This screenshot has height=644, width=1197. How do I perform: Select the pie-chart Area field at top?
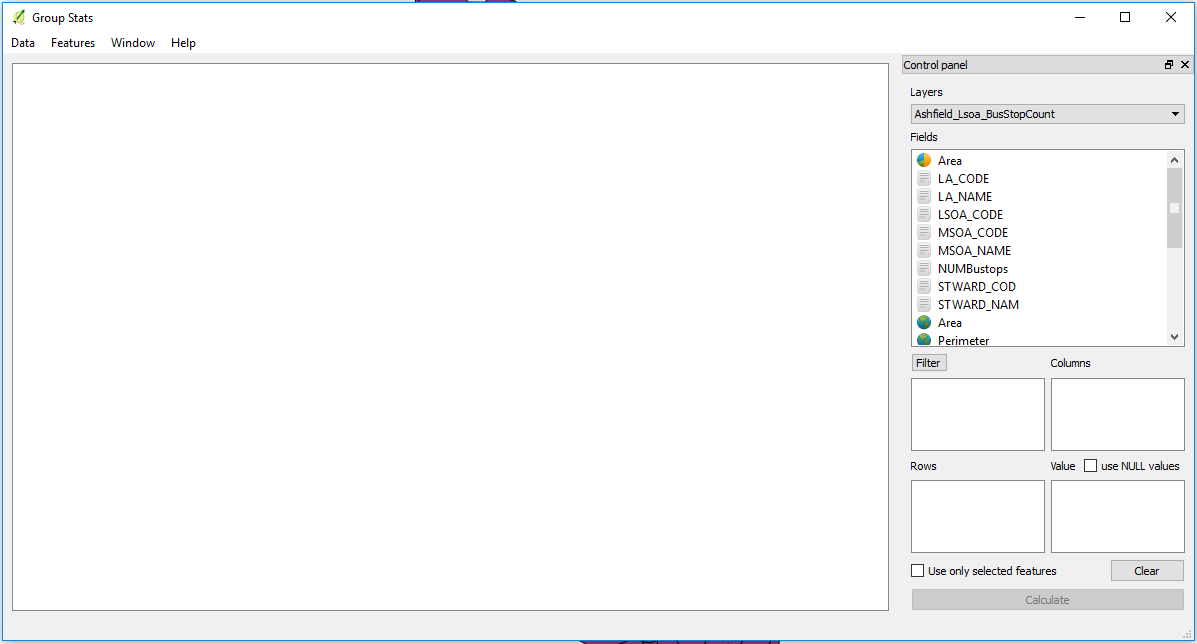[x=950, y=160]
